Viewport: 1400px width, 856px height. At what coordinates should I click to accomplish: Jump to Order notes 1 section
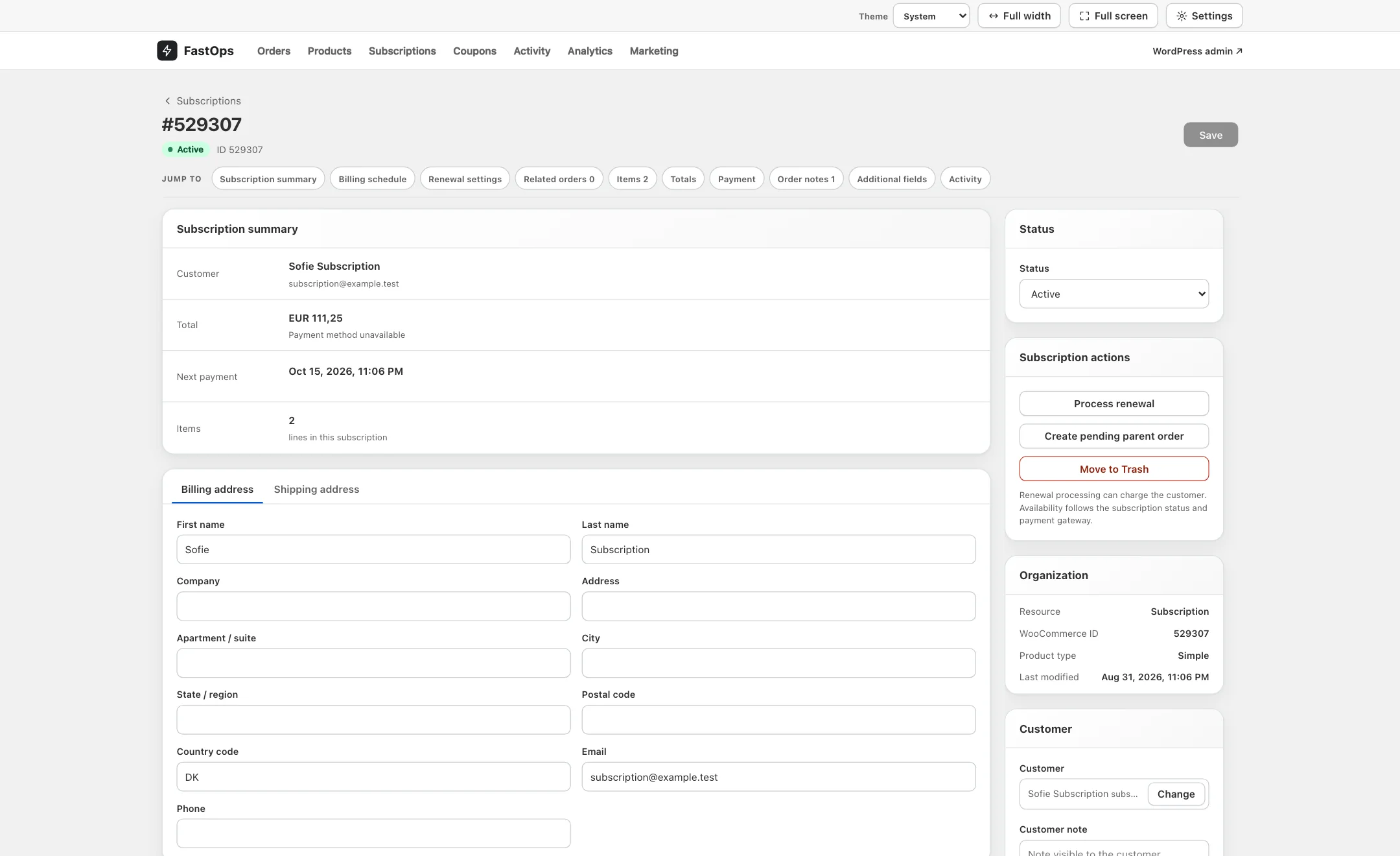[x=806, y=179]
